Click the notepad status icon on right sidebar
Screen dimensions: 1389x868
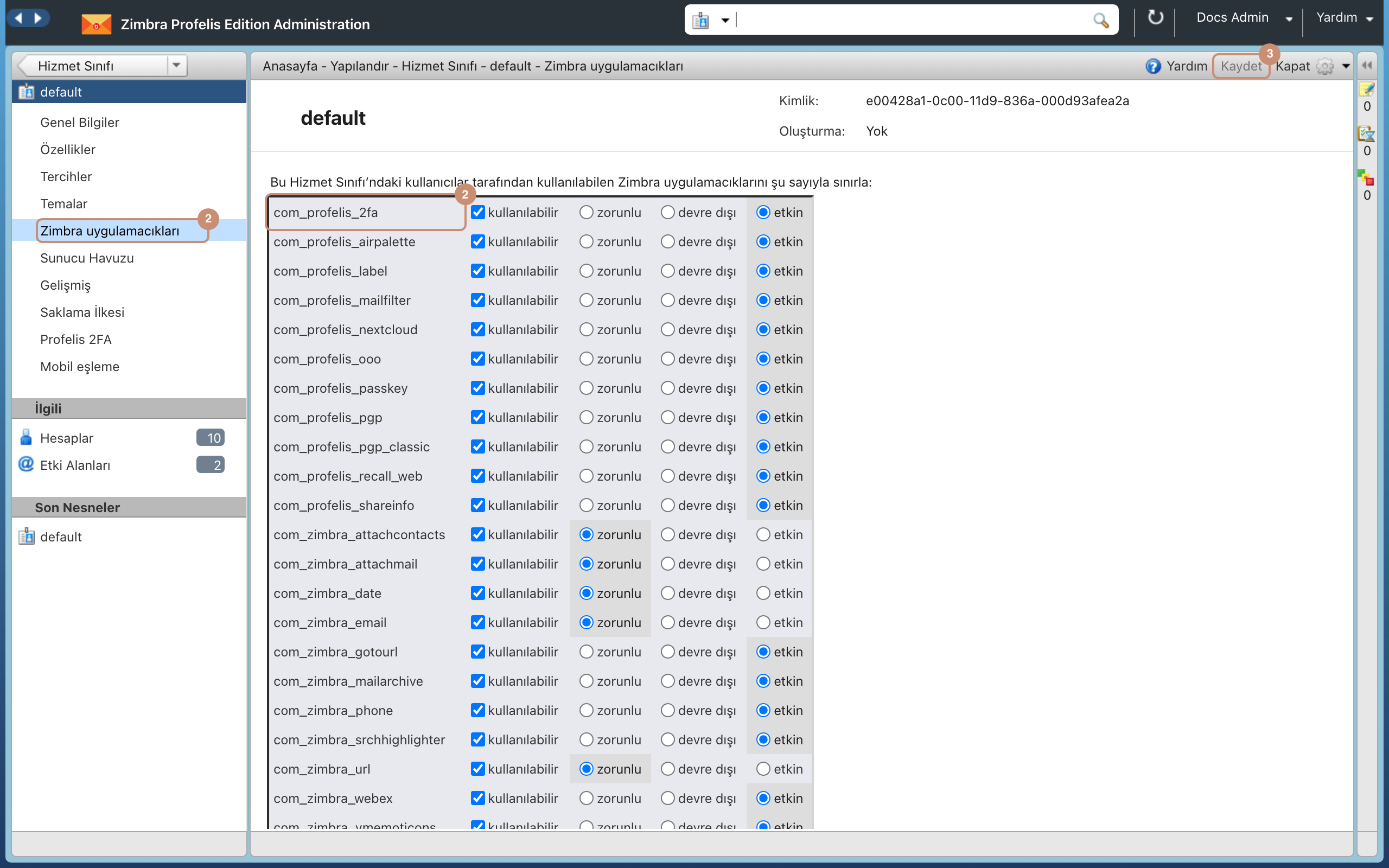[x=1367, y=89]
